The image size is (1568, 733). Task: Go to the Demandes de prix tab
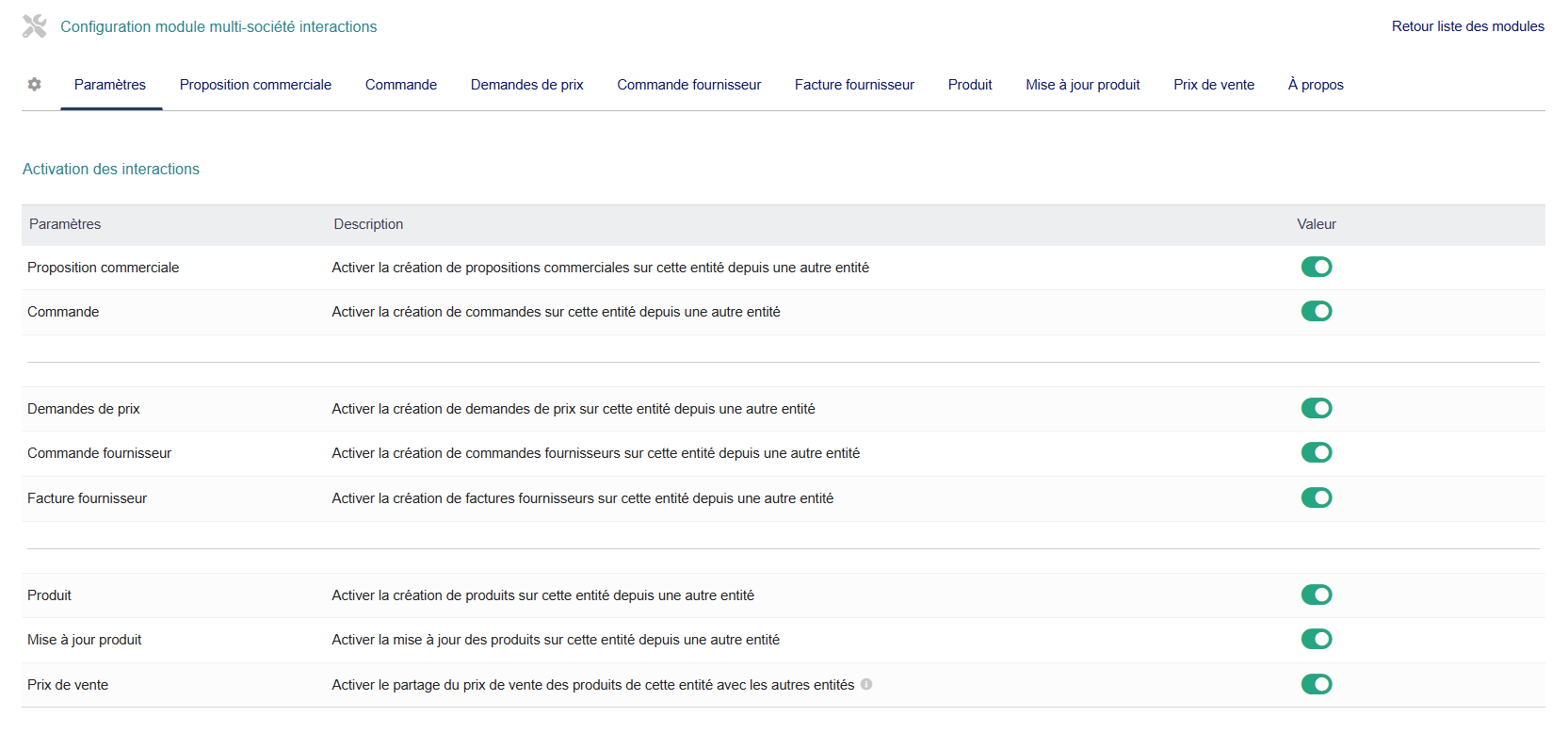point(527,85)
